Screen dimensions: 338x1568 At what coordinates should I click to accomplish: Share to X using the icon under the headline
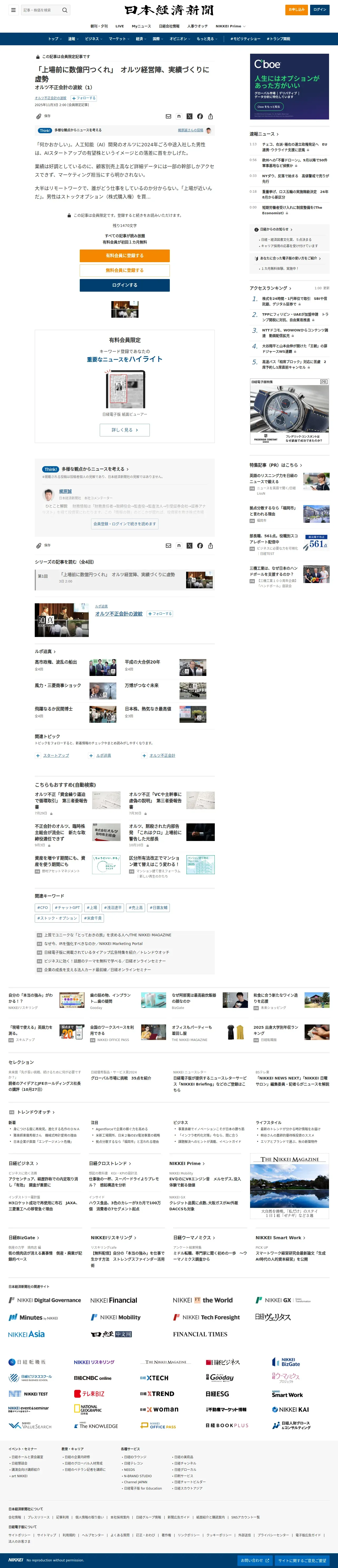coord(190,116)
